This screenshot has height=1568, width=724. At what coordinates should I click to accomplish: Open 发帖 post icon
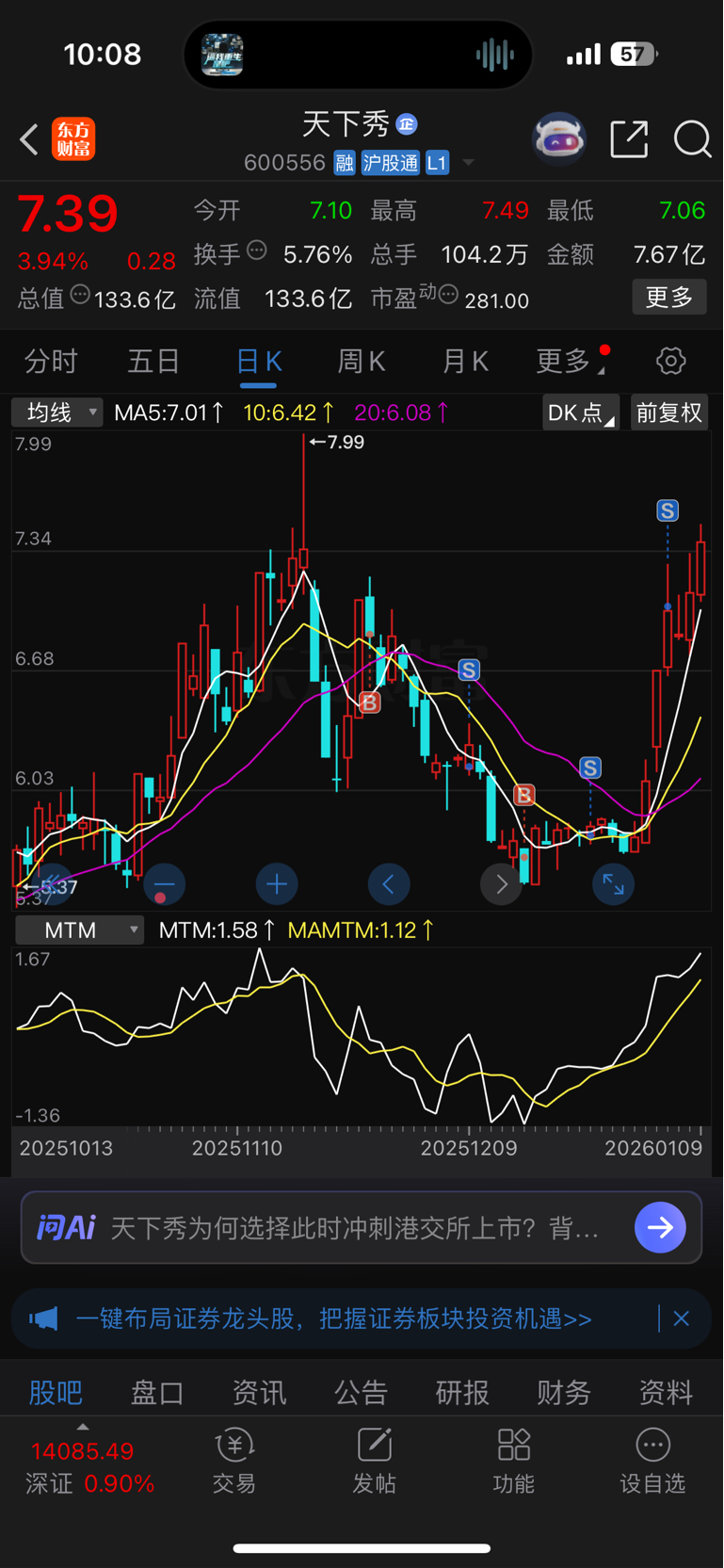[374, 1462]
